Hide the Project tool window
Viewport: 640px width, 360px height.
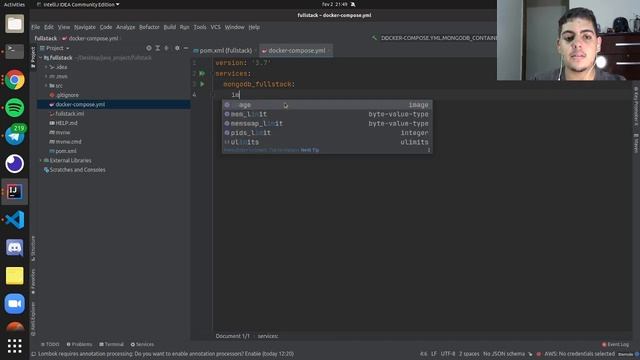pos(186,48)
